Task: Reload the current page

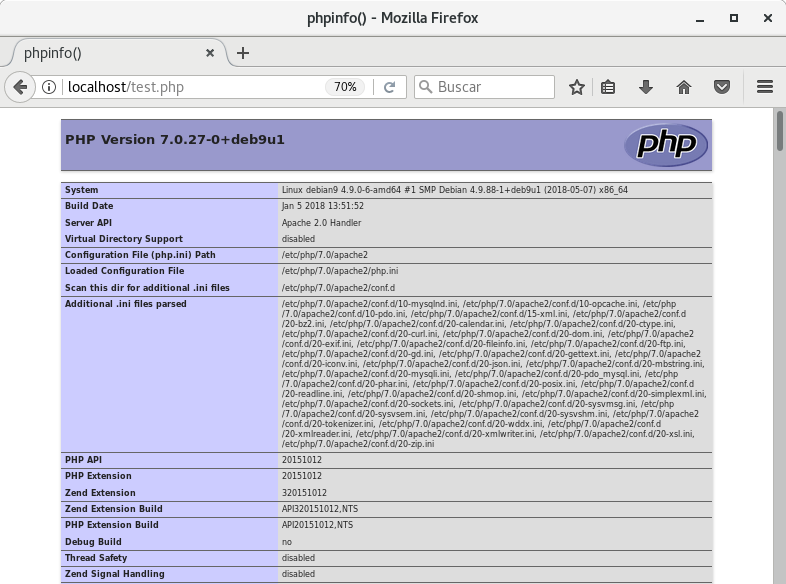Action: [390, 87]
